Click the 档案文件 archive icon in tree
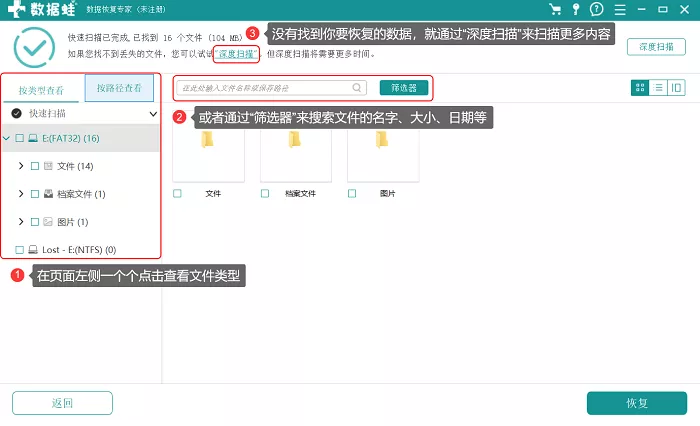The width and height of the screenshot is (700, 426). coord(48,194)
